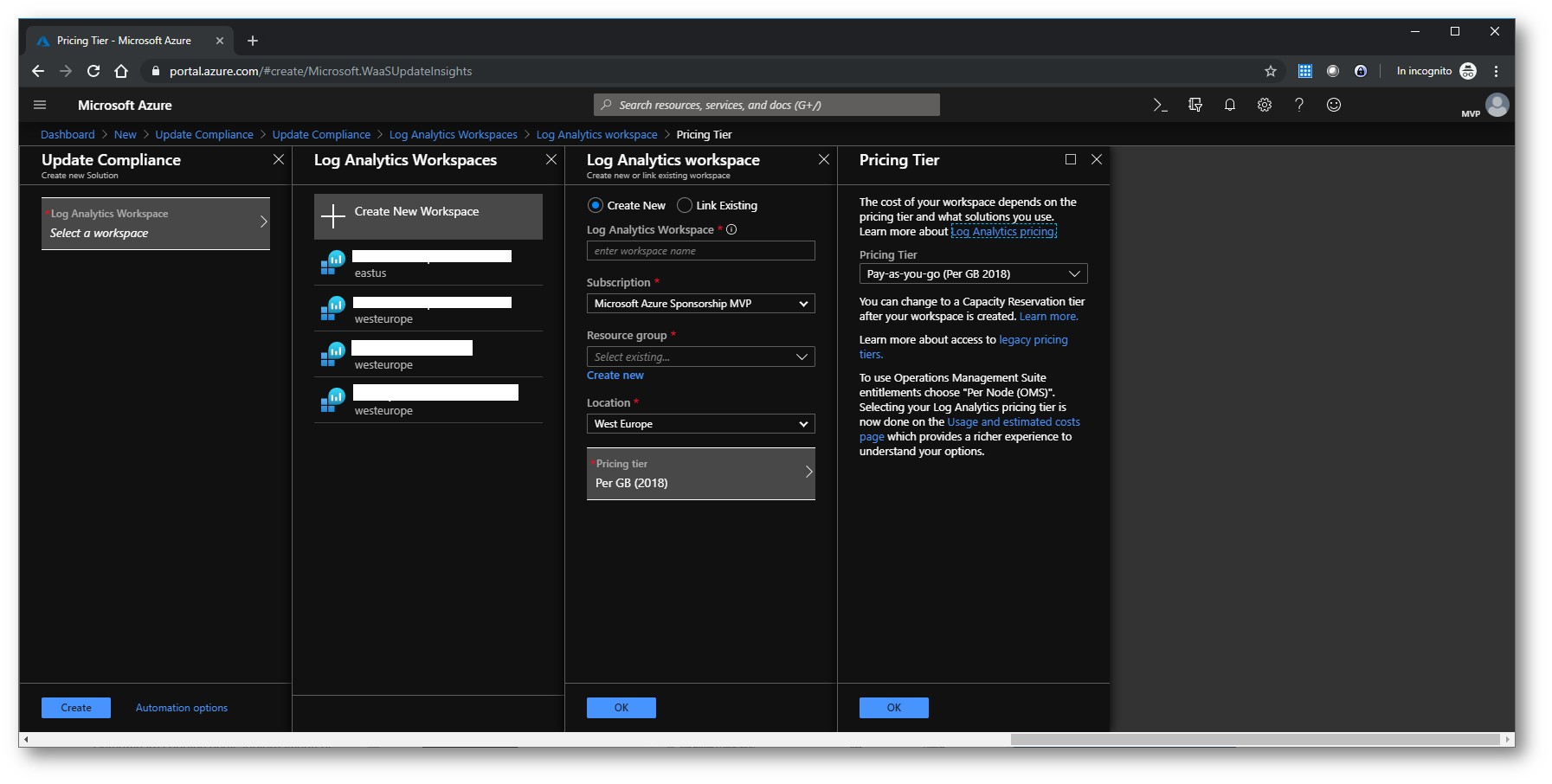
Task: Close the Log Analytics Workspaces blade
Action: tap(551, 159)
